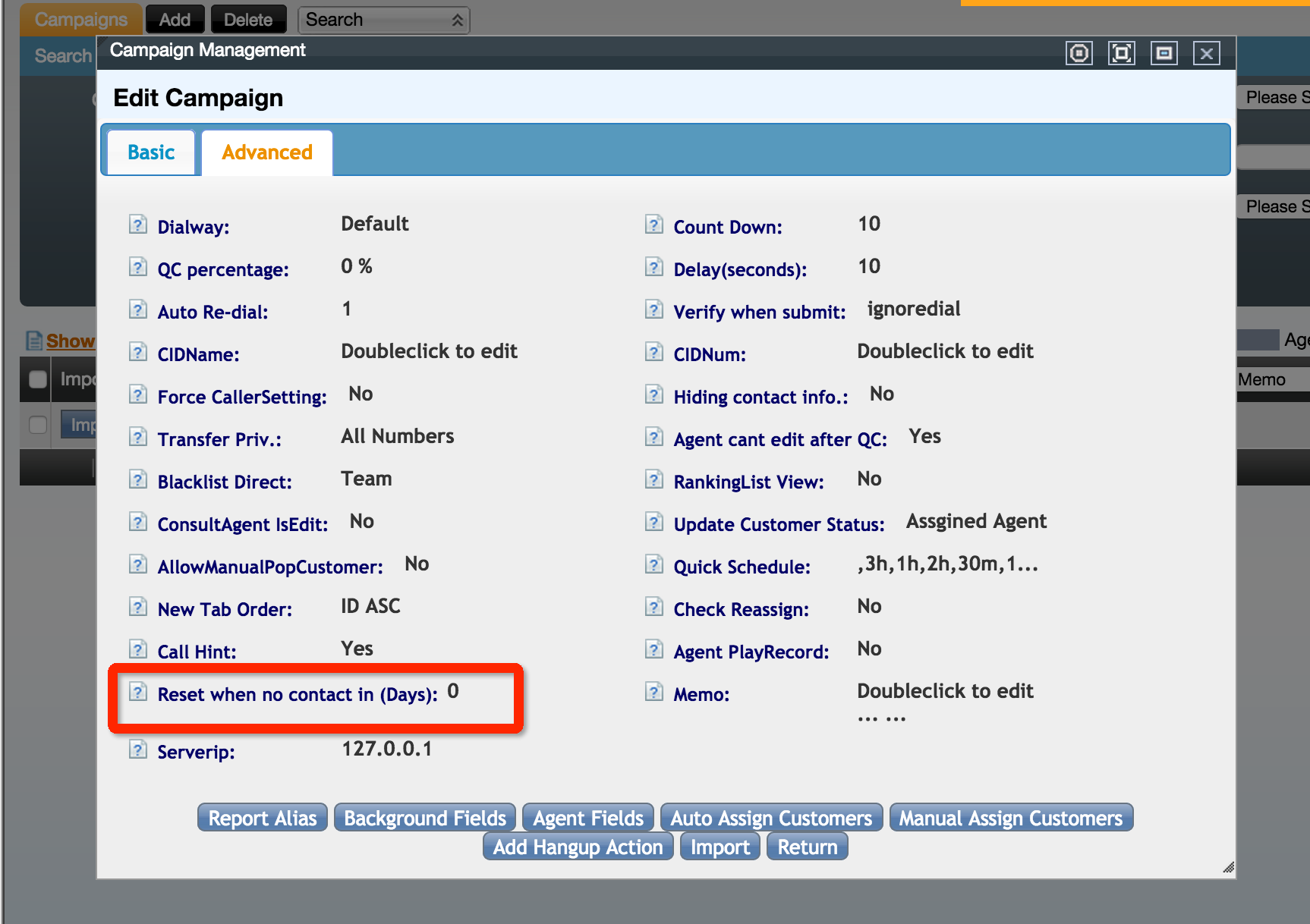Switch to the Basic tab
1310x924 pixels.
[151, 152]
